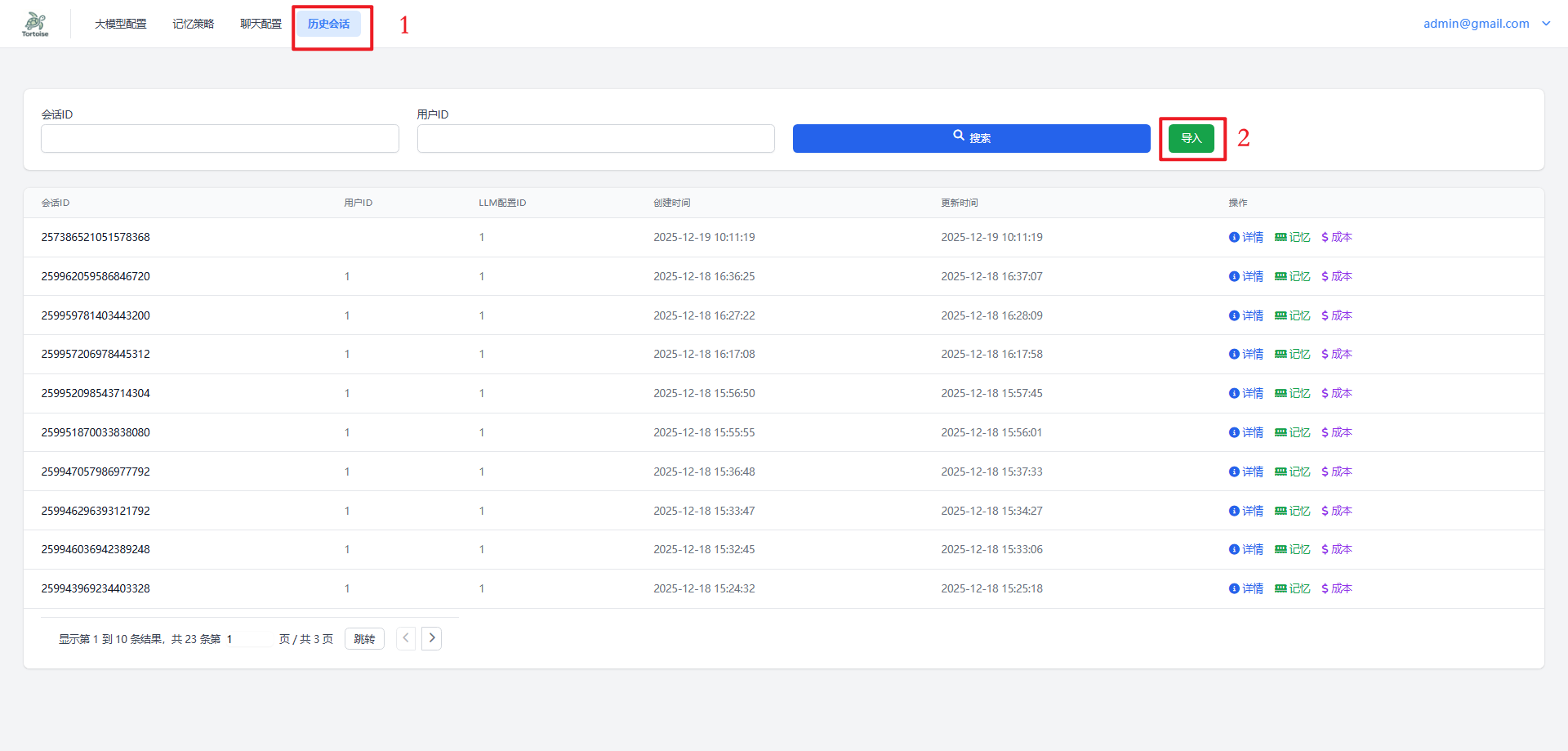The width and height of the screenshot is (1568, 751).
Task: Open 详情 for session 259957206978445312
Action: (1246, 354)
